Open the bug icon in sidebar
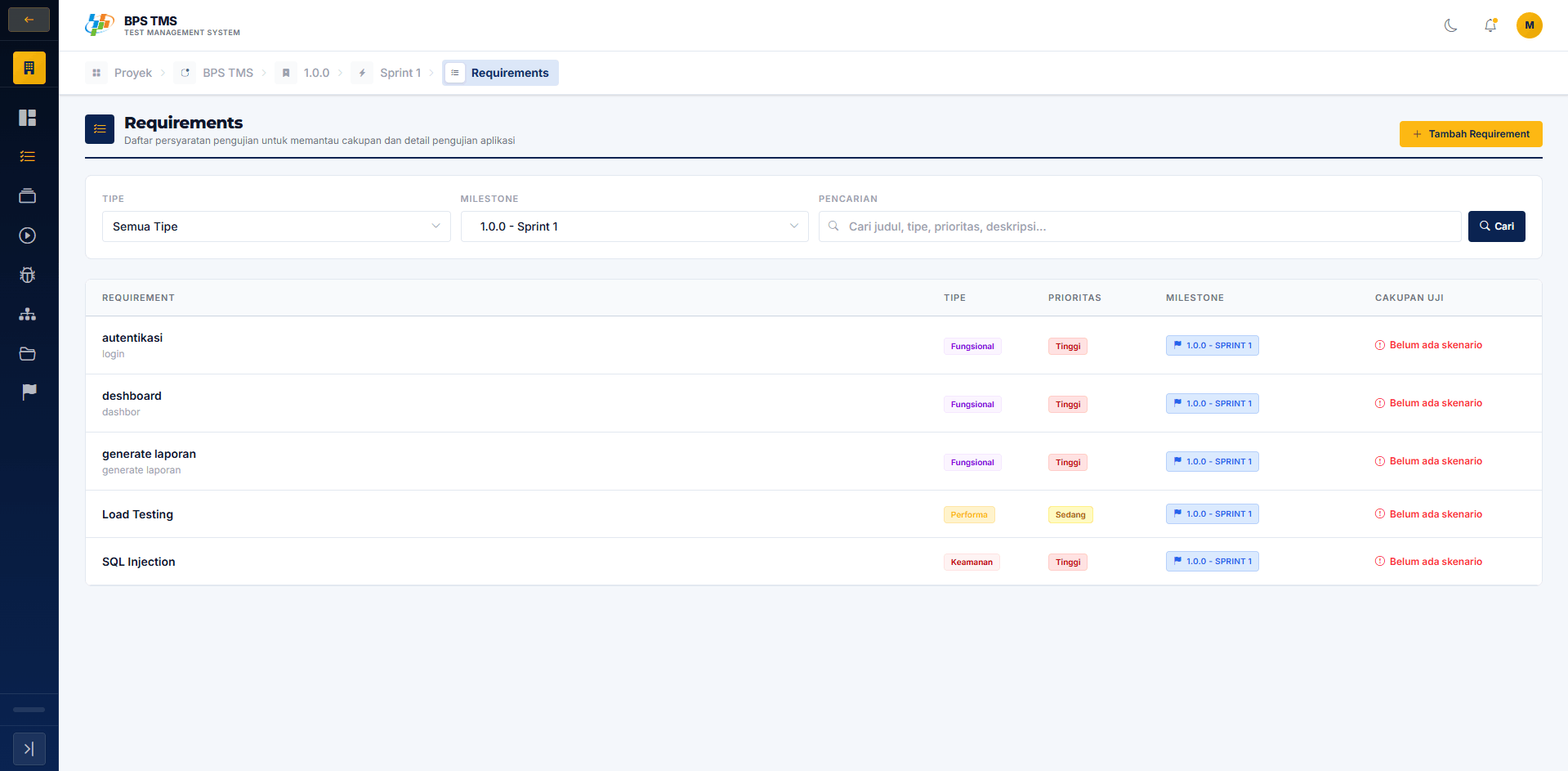The image size is (1568, 771). tap(28, 275)
